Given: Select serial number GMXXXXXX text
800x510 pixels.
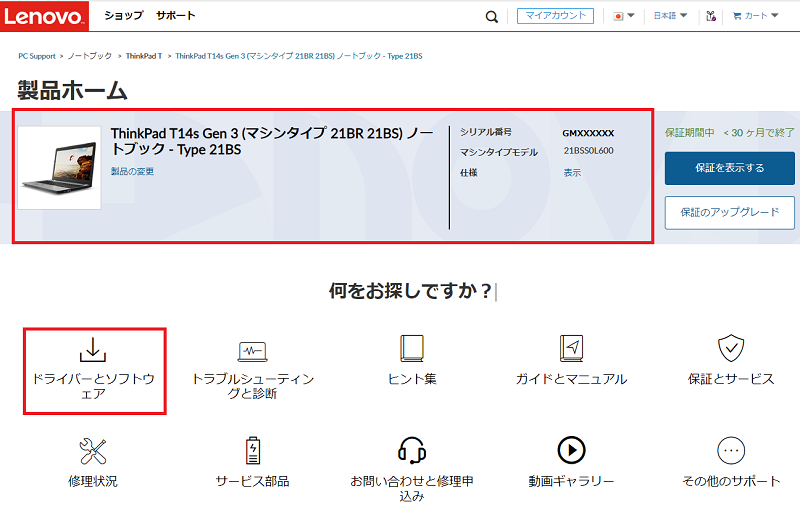Looking at the screenshot, I should point(588,133).
